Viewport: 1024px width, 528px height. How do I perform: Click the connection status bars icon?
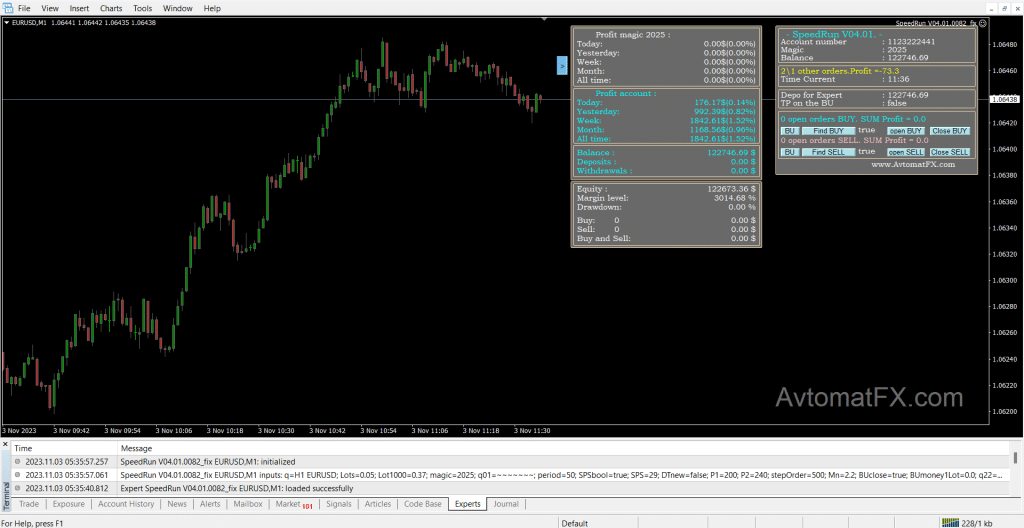click(x=952, y=523)
